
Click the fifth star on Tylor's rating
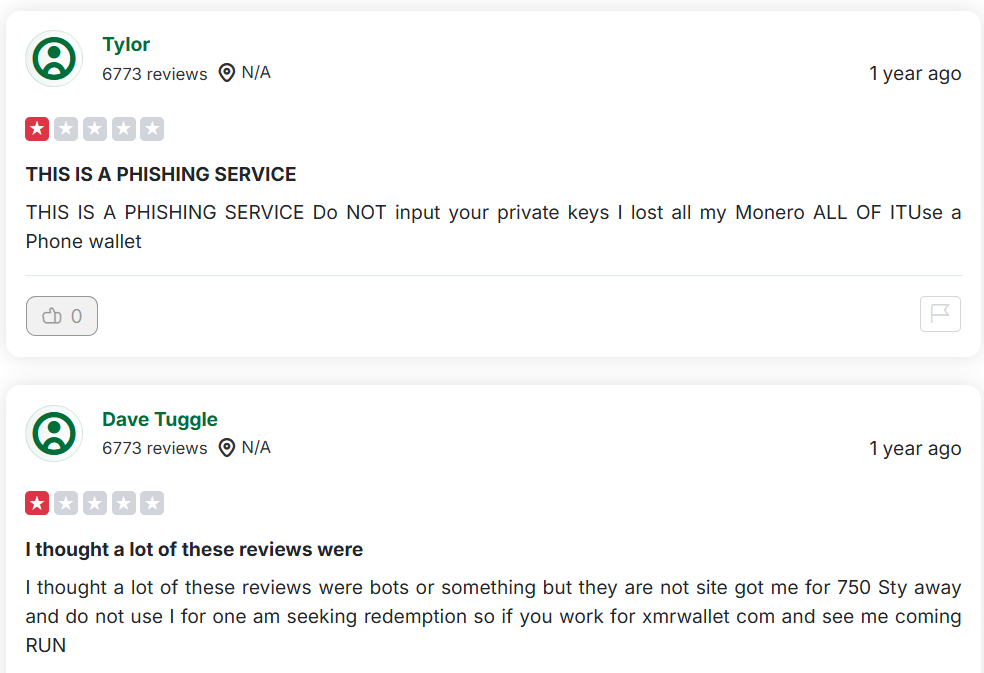(x=152, y=129)
